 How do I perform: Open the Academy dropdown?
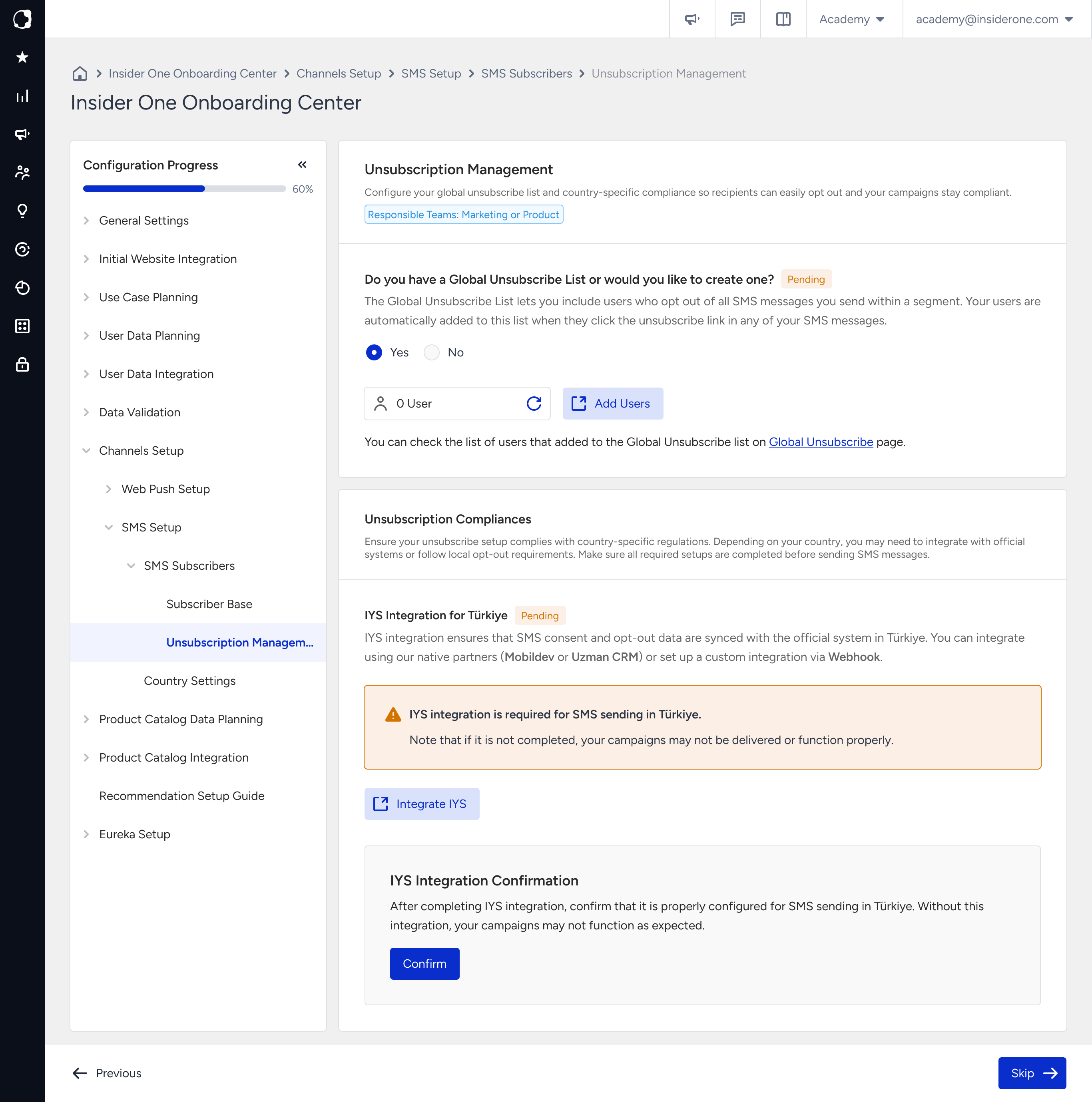click(852, 19)
